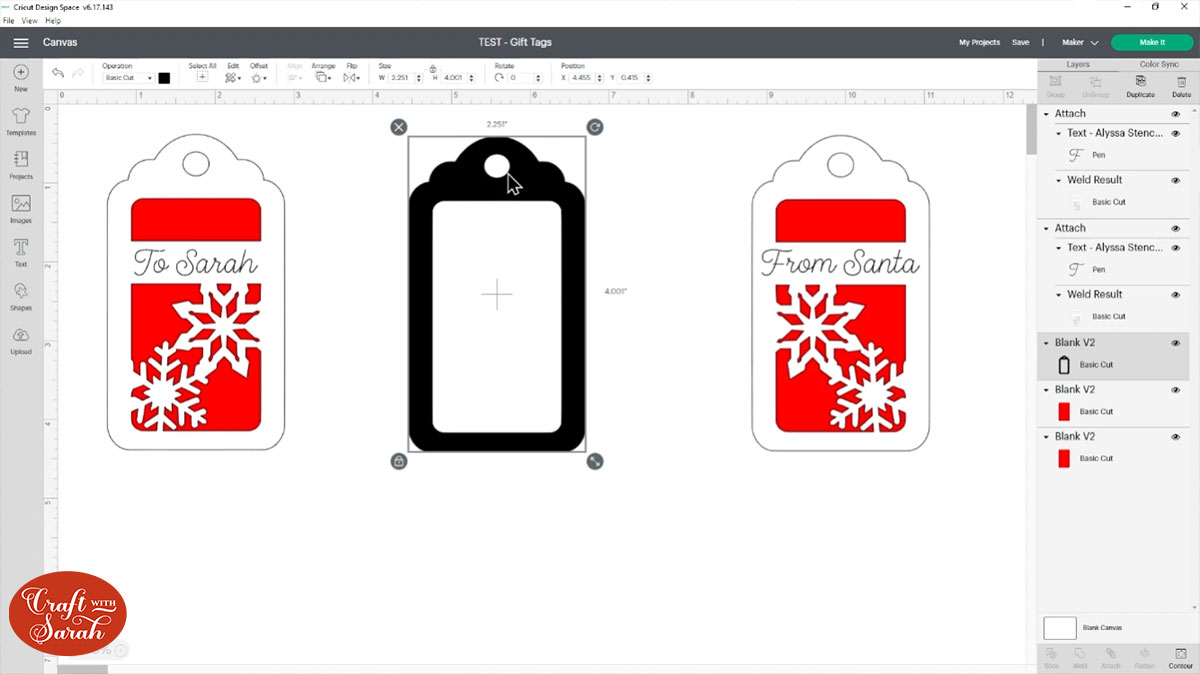Image resolution: width=1200 pixels, height=674 pixels.
Task: Open the Shapes panel
Action: pos(21,296)
